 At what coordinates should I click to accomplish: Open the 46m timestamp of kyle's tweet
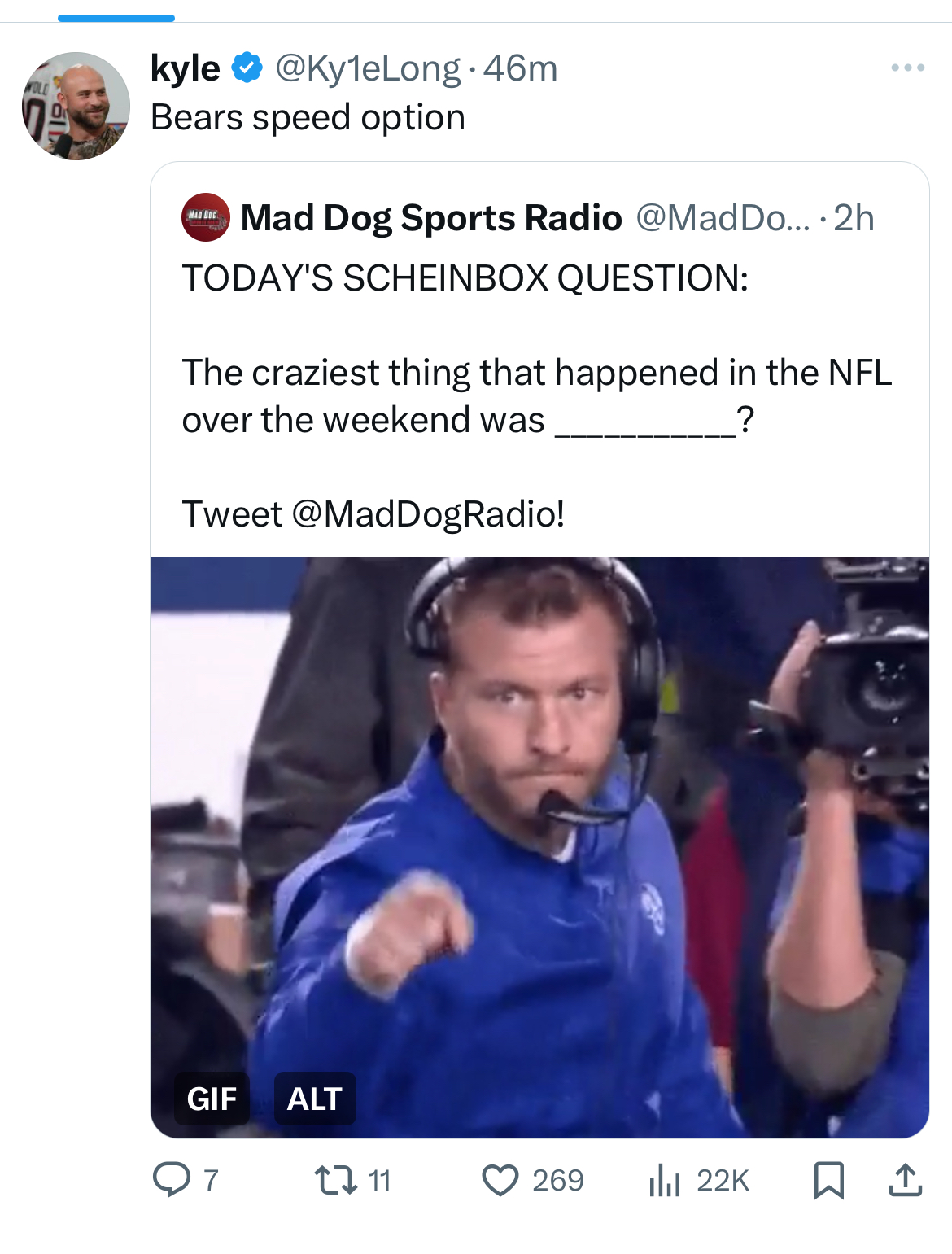[521, 68]
